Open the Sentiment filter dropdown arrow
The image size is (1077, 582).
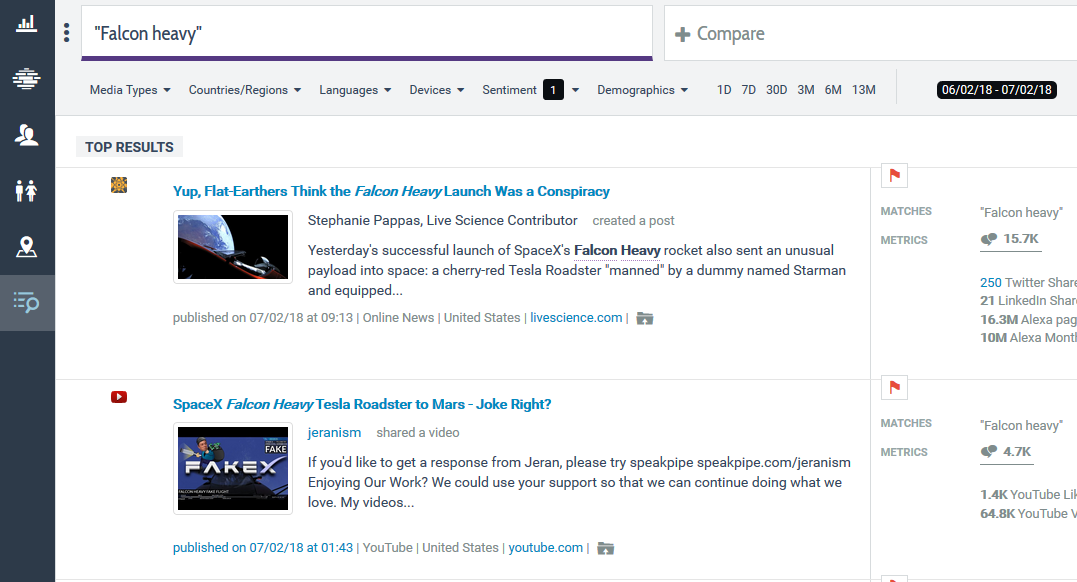576,90
